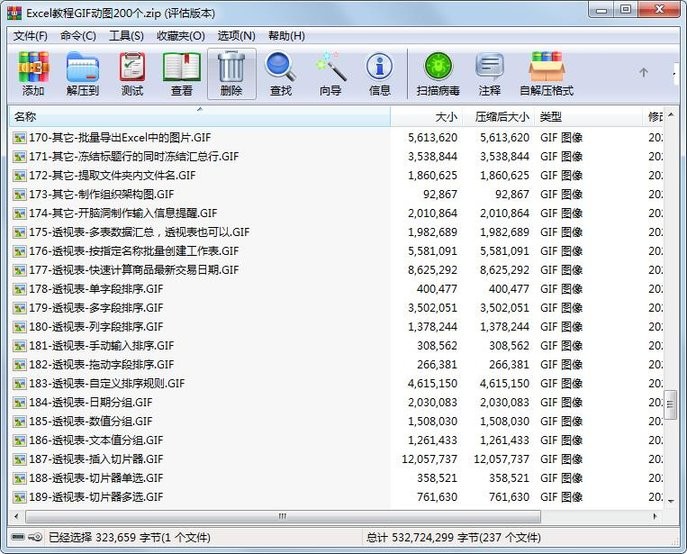Click the key icon in status bar

coord(36,537)
